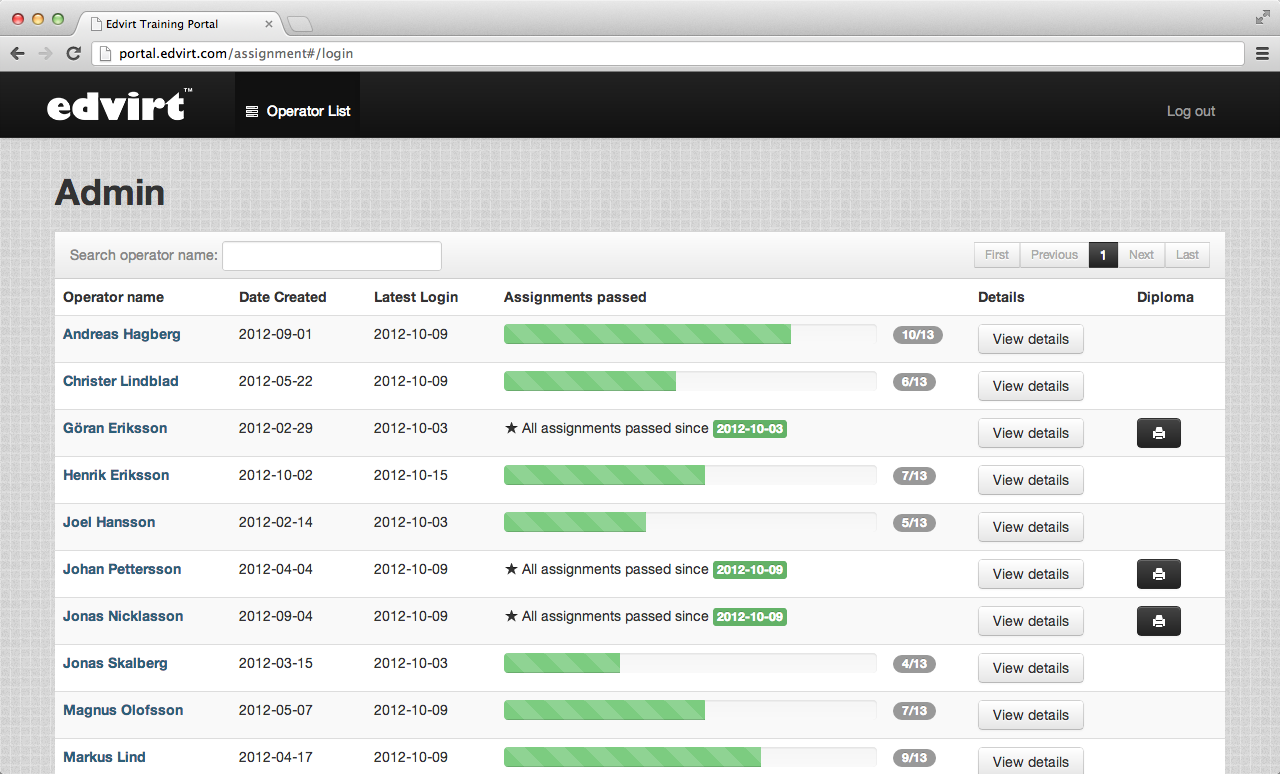Open operator Markus Lind
Viewport: 1280px width, 774px height.
click(104, 757)
